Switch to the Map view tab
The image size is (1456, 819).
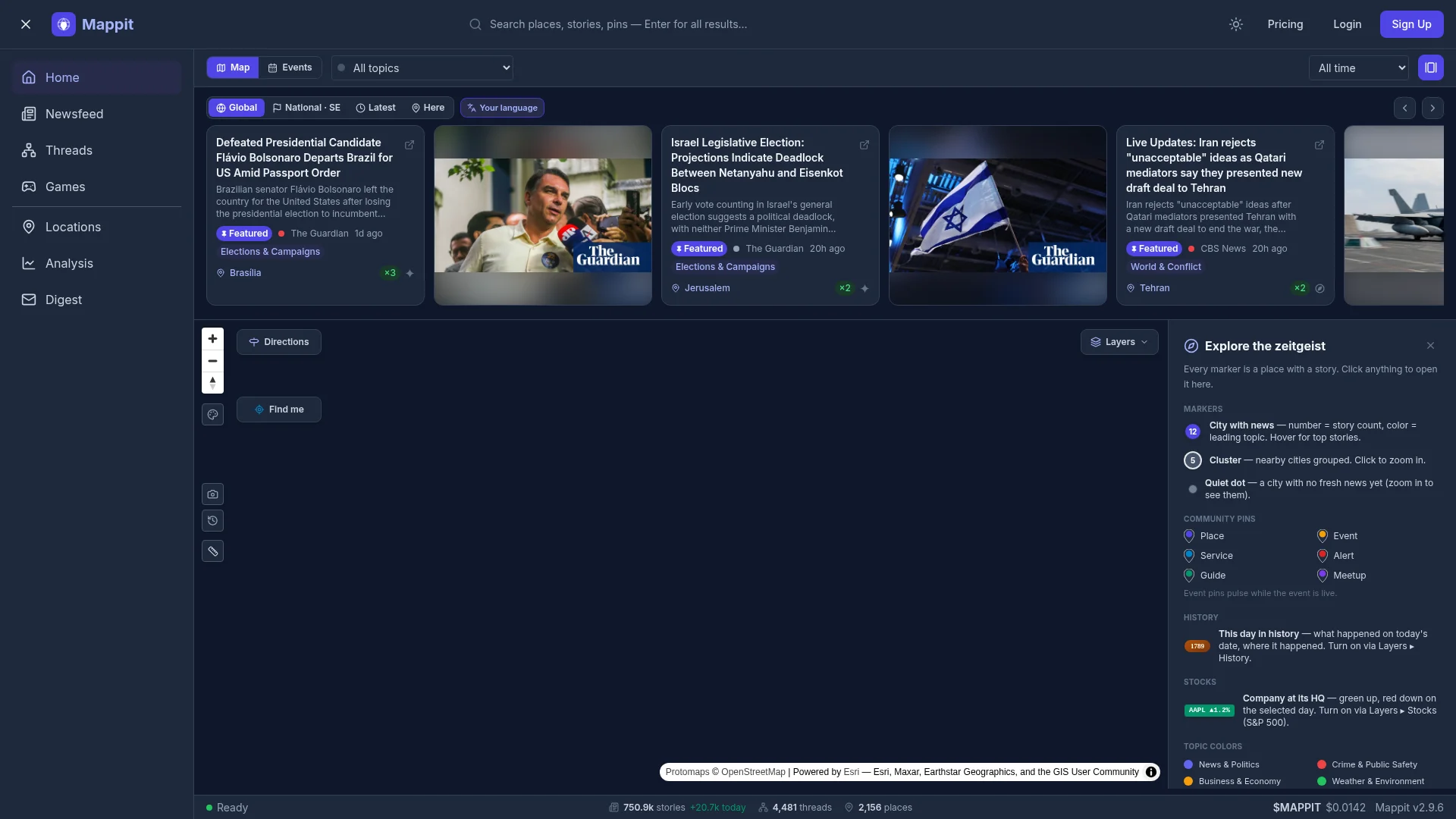[x=233, y=67]
